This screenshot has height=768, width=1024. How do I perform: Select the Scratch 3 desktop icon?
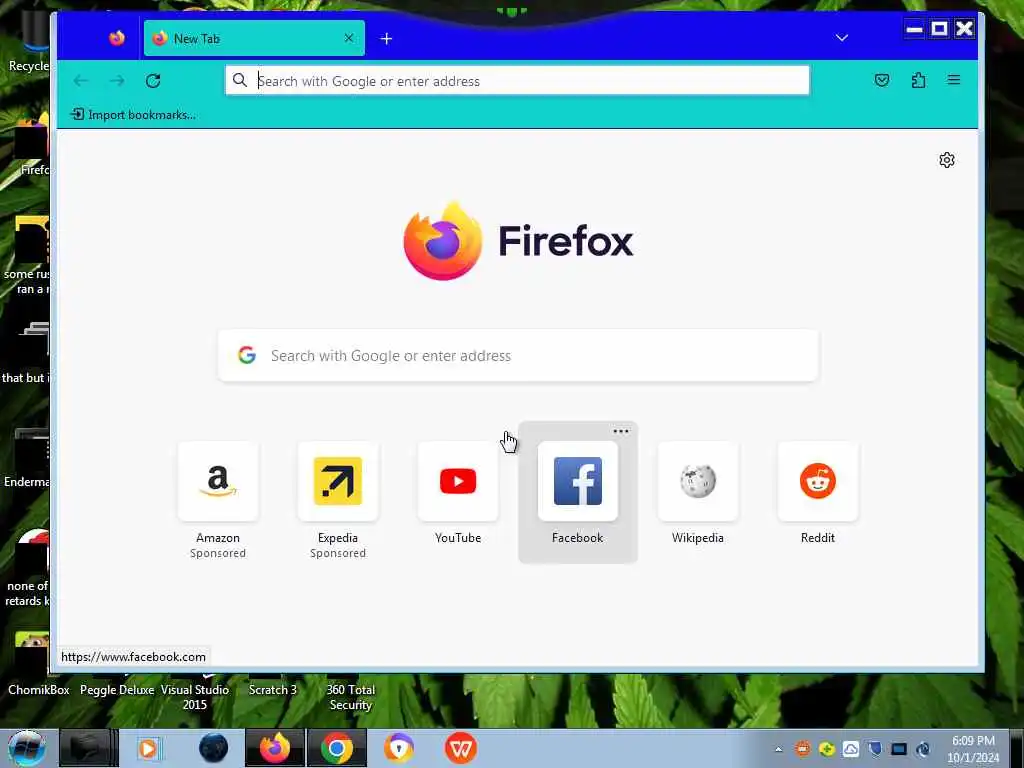272,690
